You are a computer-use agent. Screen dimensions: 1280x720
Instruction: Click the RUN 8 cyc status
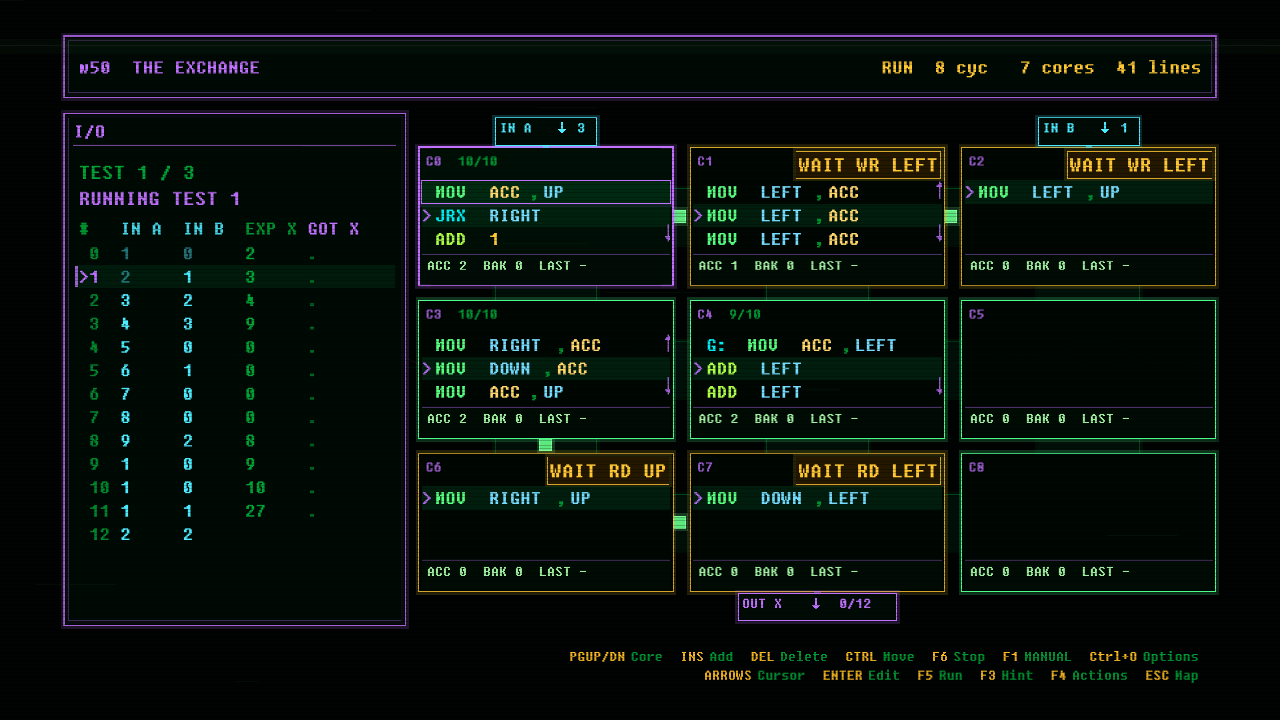(934, 68)
